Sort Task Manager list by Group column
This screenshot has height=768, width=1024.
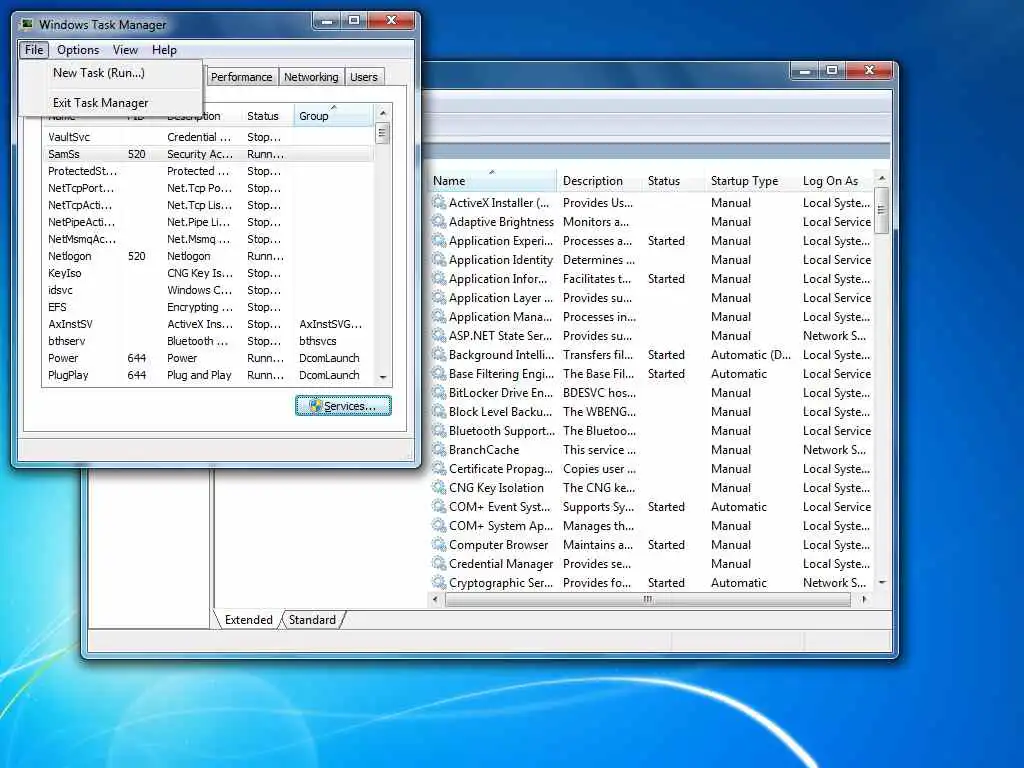click(333, 116)
